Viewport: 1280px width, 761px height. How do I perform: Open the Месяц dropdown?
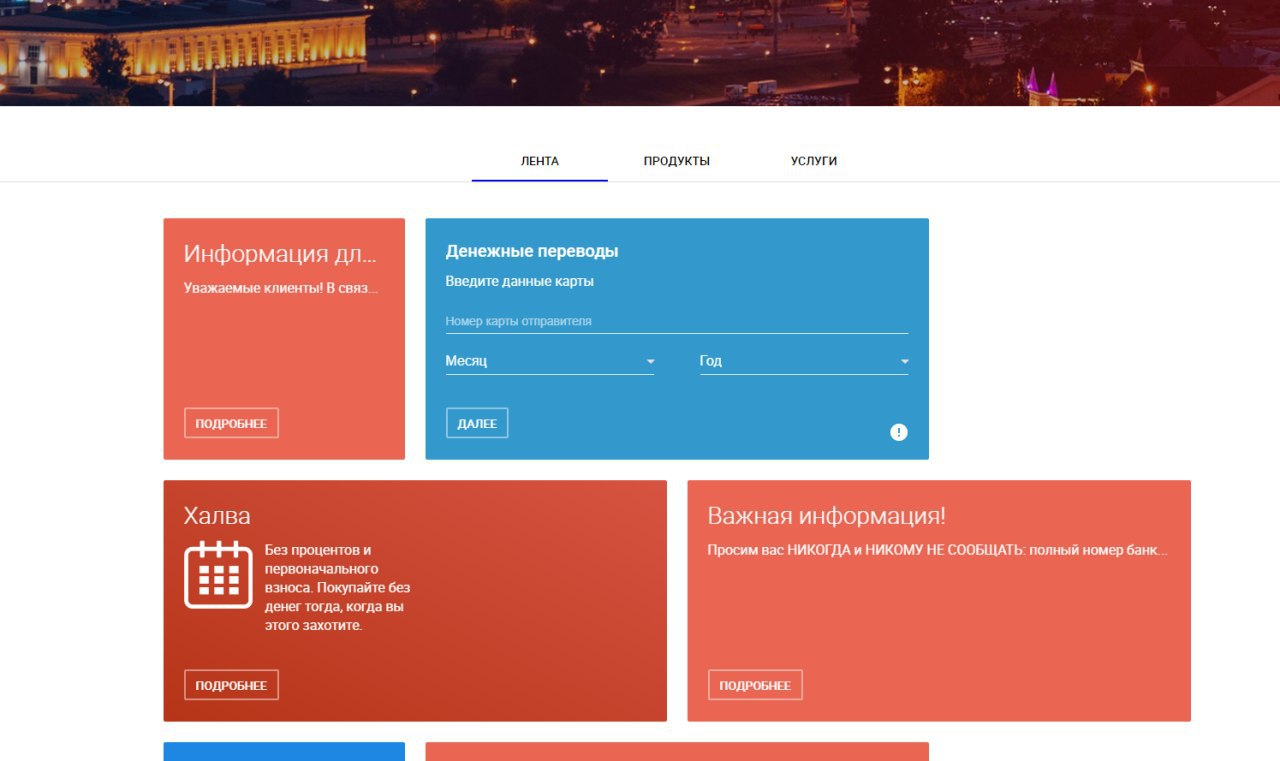coord(550,361)
